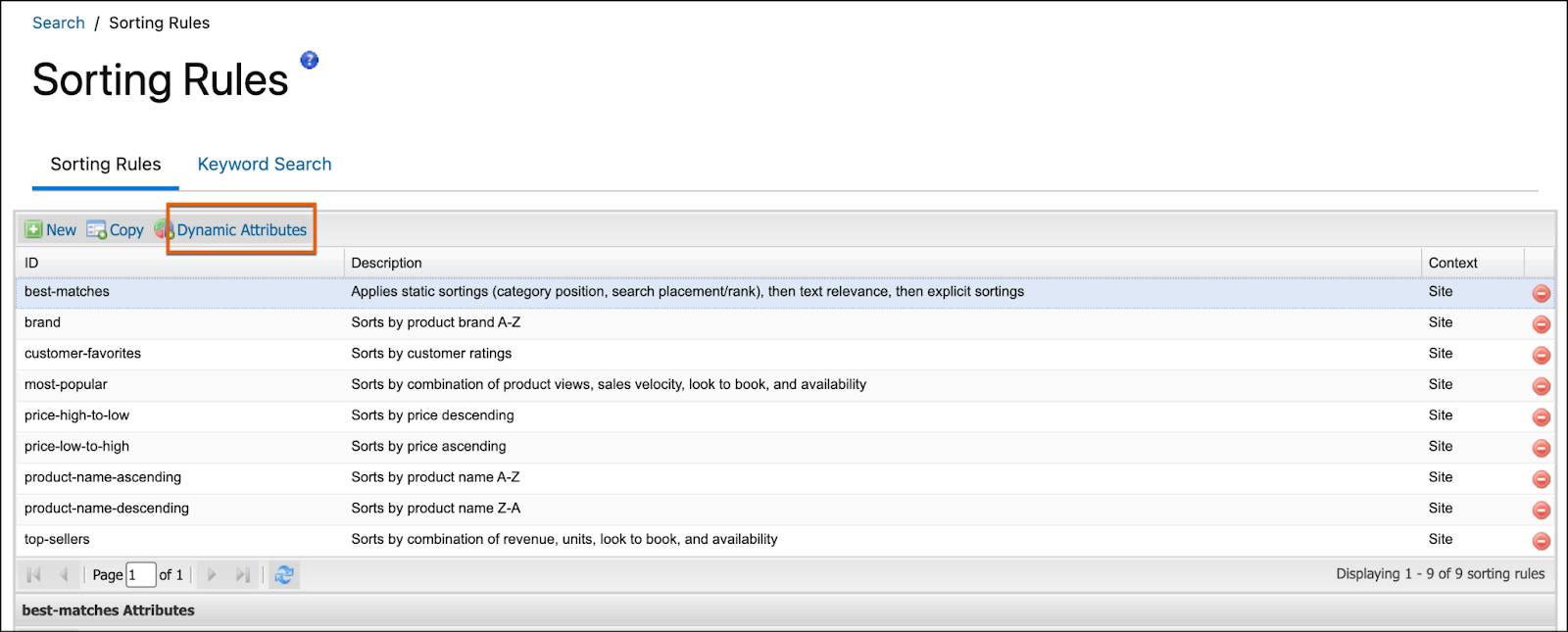Delete the product-name-ascending sorting rule
Screen dimensions: 1568x632
[1541, 479]
